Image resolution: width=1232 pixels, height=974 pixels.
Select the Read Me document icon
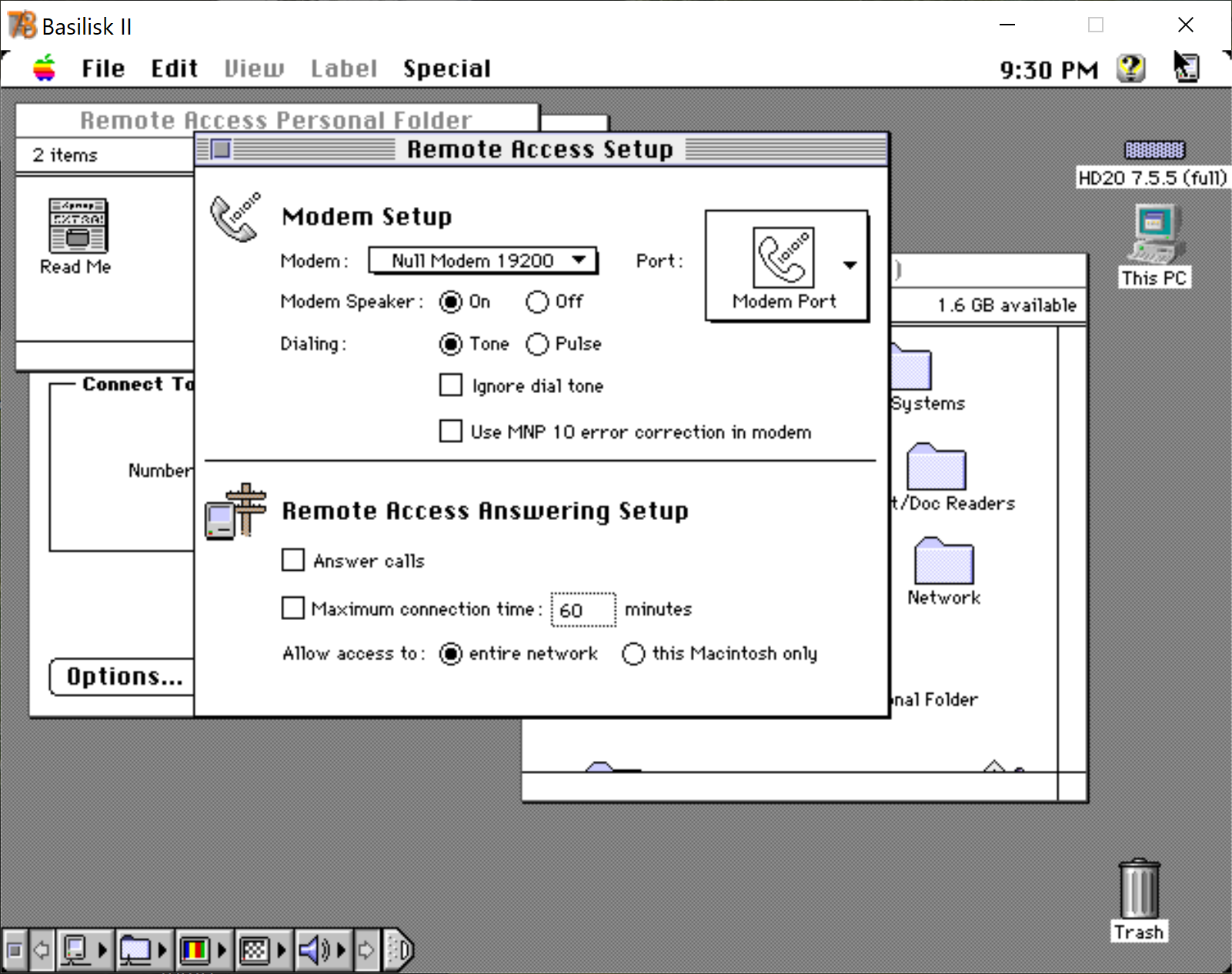click(x=78, y=225)
